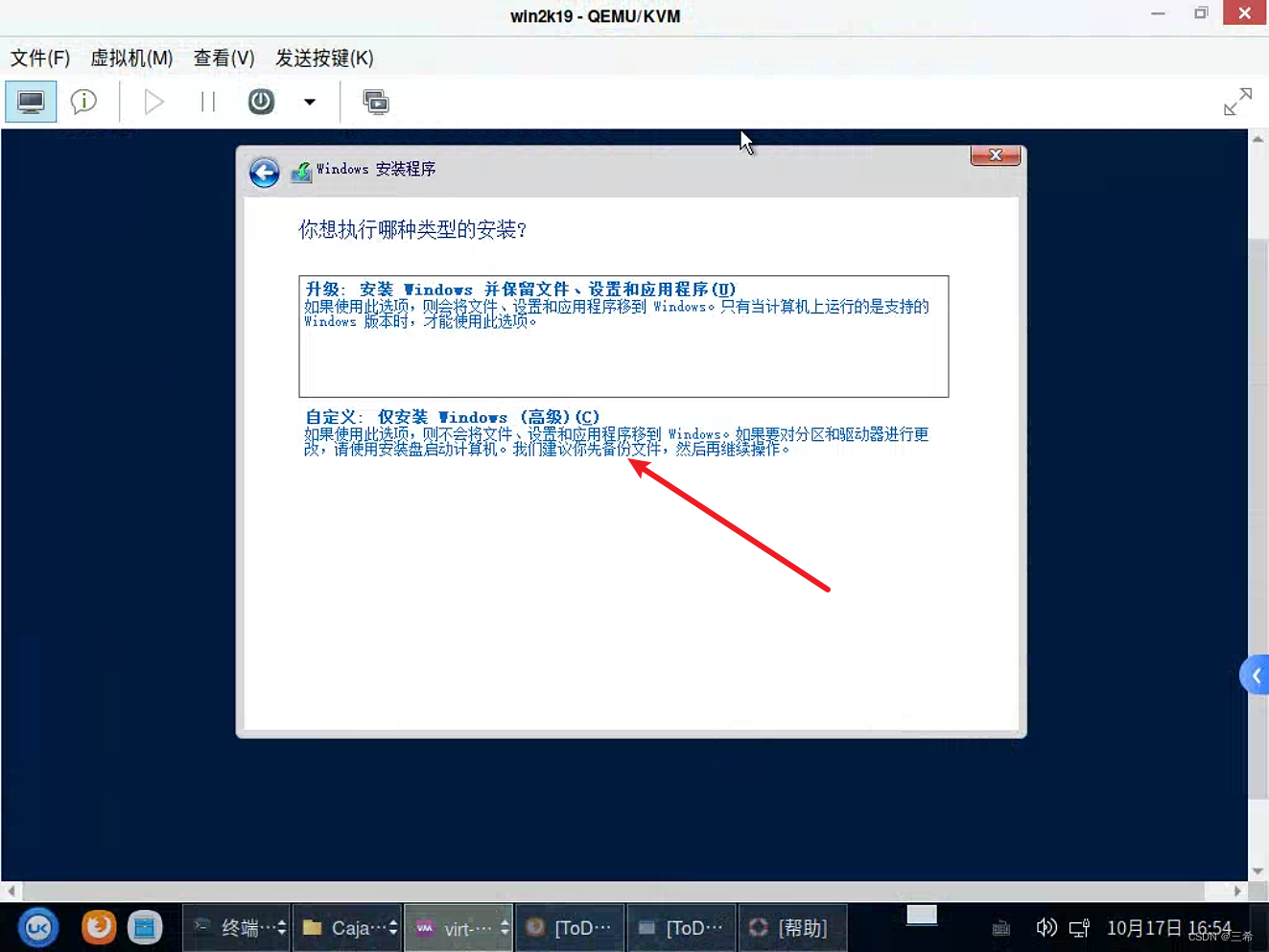
Task: Open the 发送按键(K) menu
Action: [324, 58]
